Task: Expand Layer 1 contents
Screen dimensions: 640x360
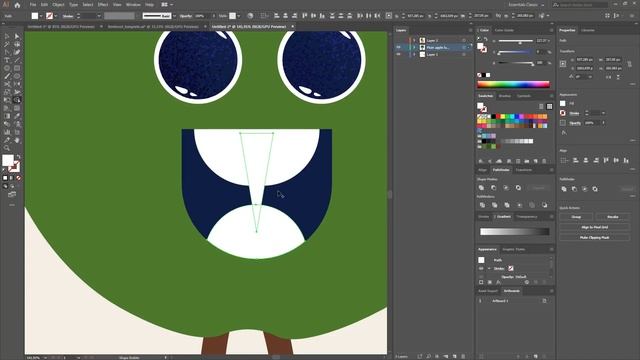Action: coord(414,54)
